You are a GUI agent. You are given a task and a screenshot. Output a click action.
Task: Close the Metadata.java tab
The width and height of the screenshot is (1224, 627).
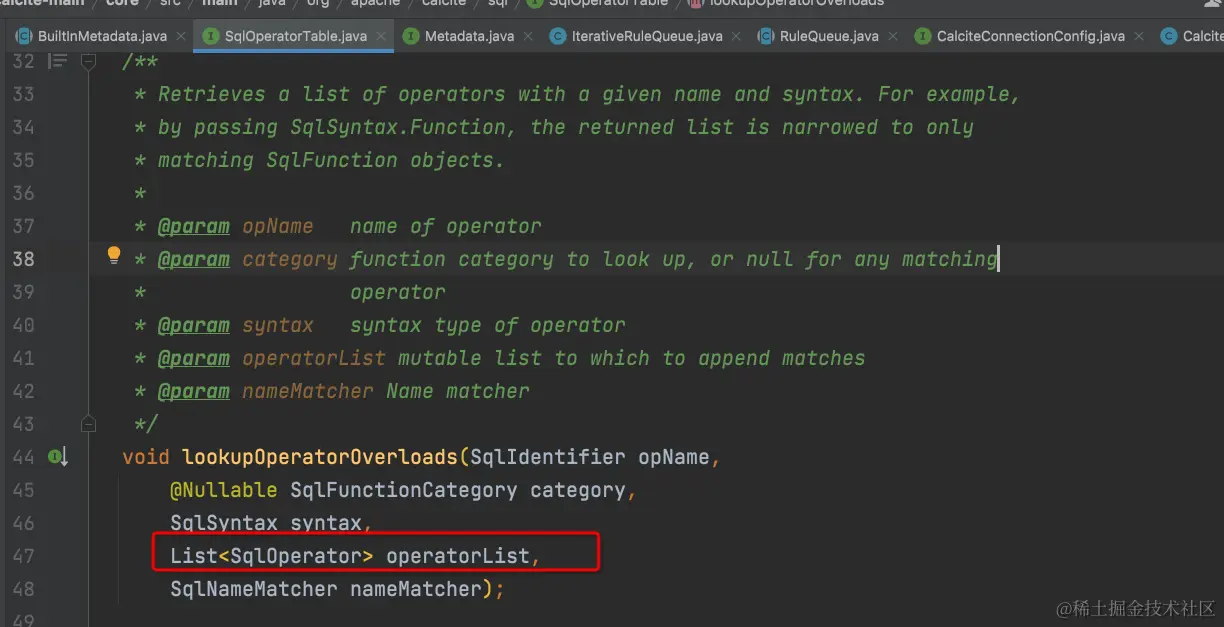click(528, 36)
